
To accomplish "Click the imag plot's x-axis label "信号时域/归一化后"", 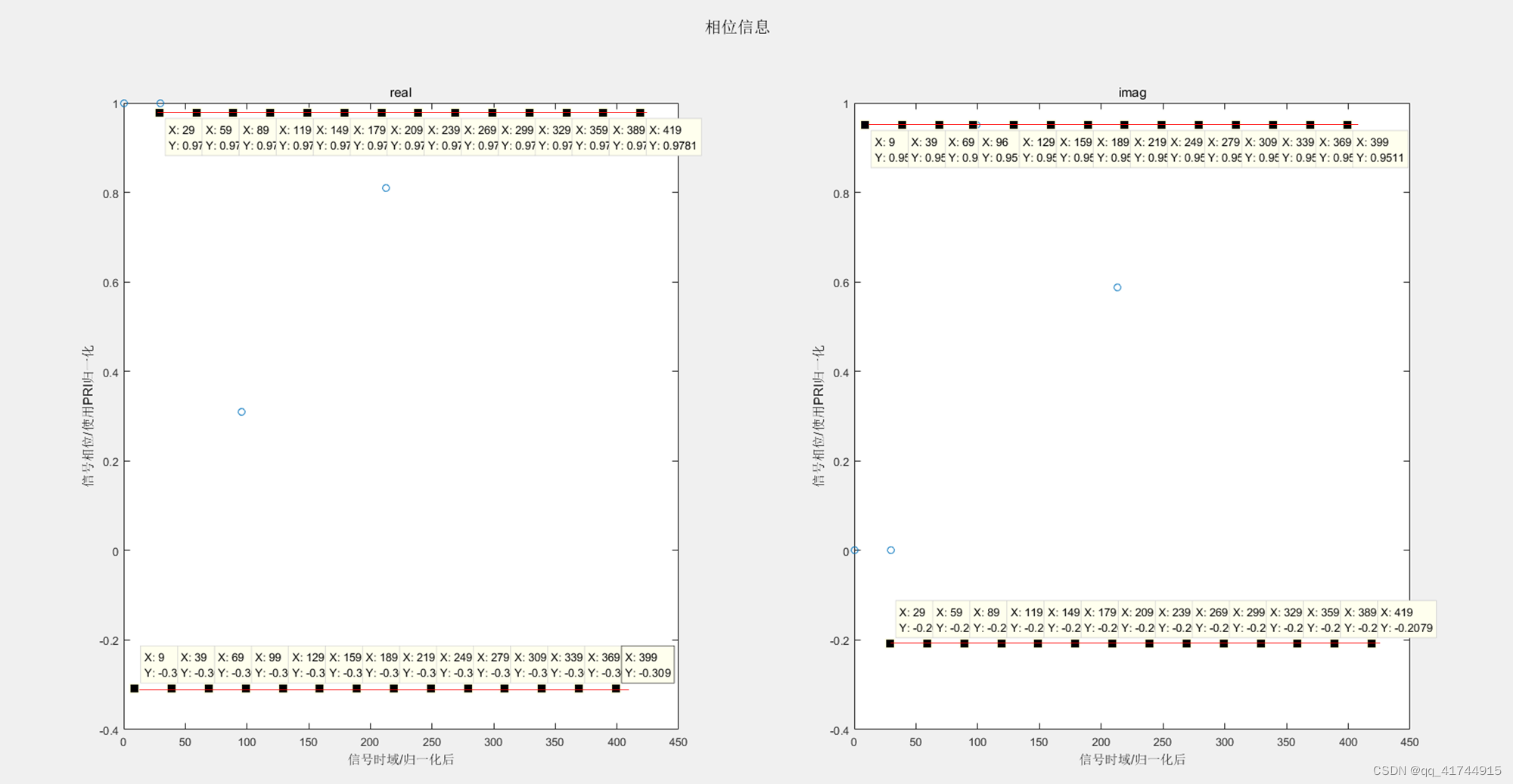I will click(x=1132, y=759).
